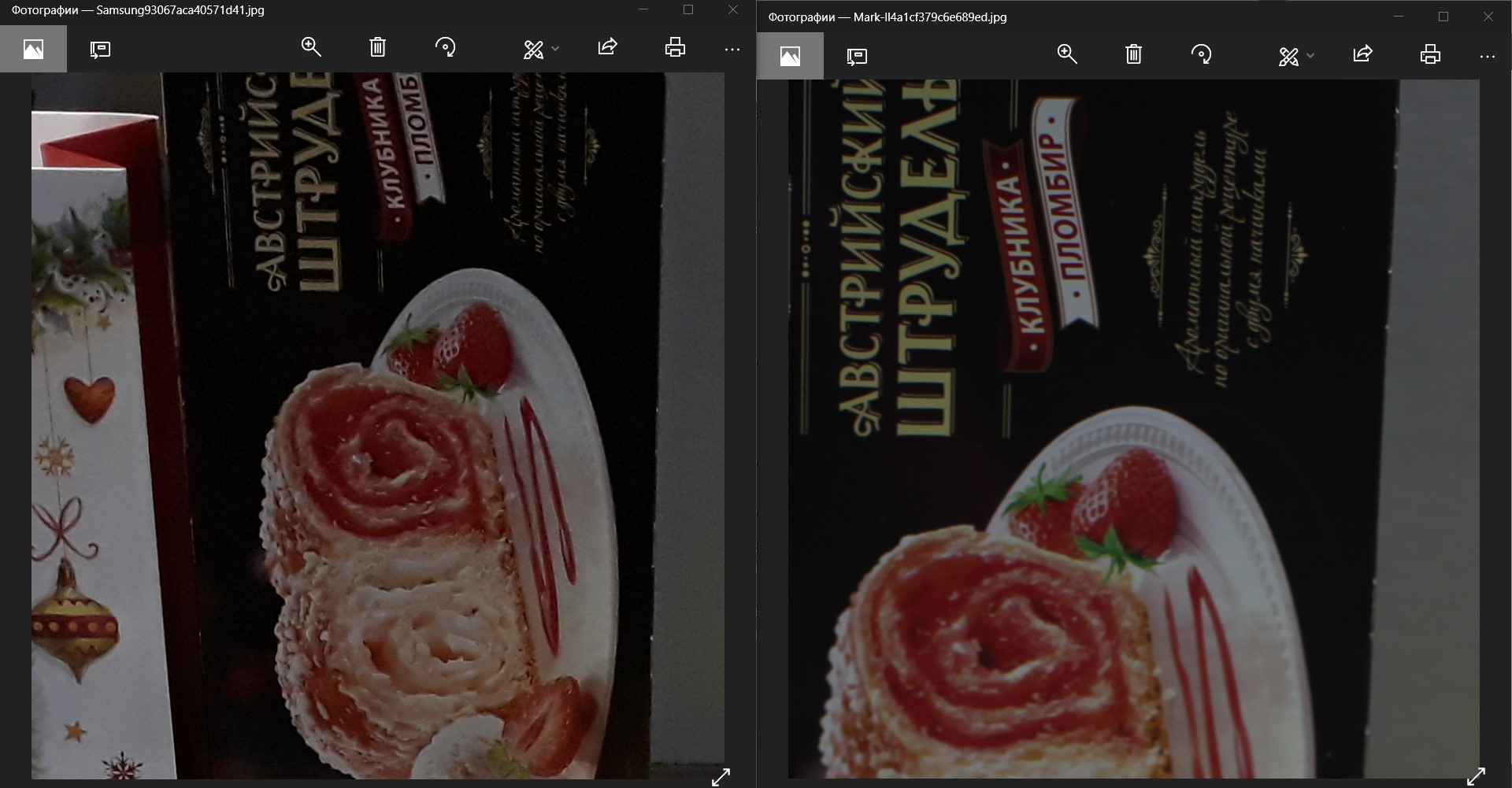Click the Mark-II photo image
Viewport: 1512px width, 788px height.
click(x=1134, y=429)
